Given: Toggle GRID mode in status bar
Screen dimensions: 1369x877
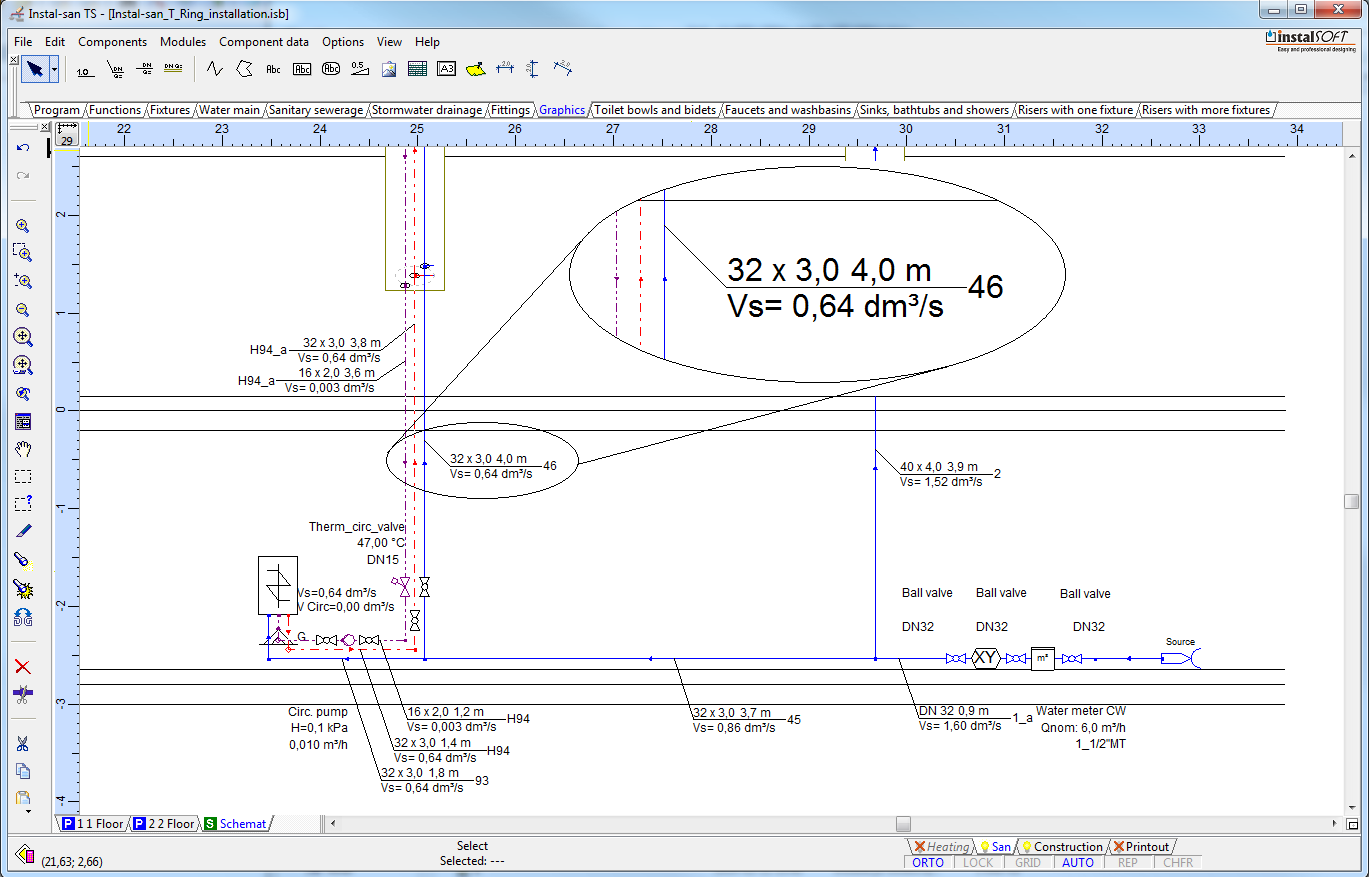Looking at the screenshot, I should coord(1028,862).
